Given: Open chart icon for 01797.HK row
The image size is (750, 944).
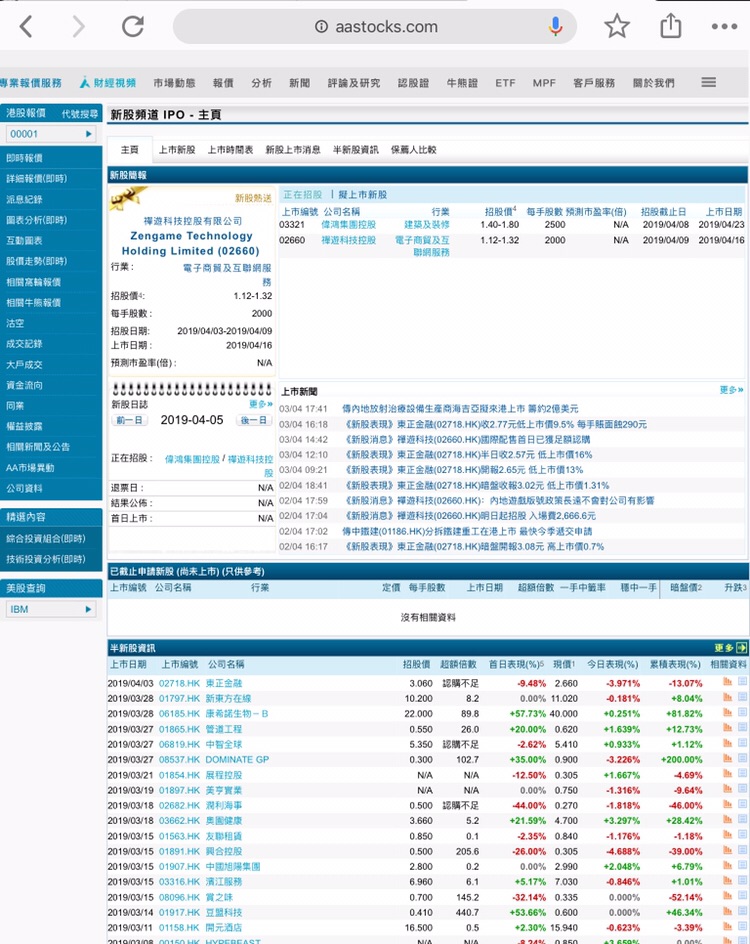Looking at the screenshot, I should [x=727, y=697].
